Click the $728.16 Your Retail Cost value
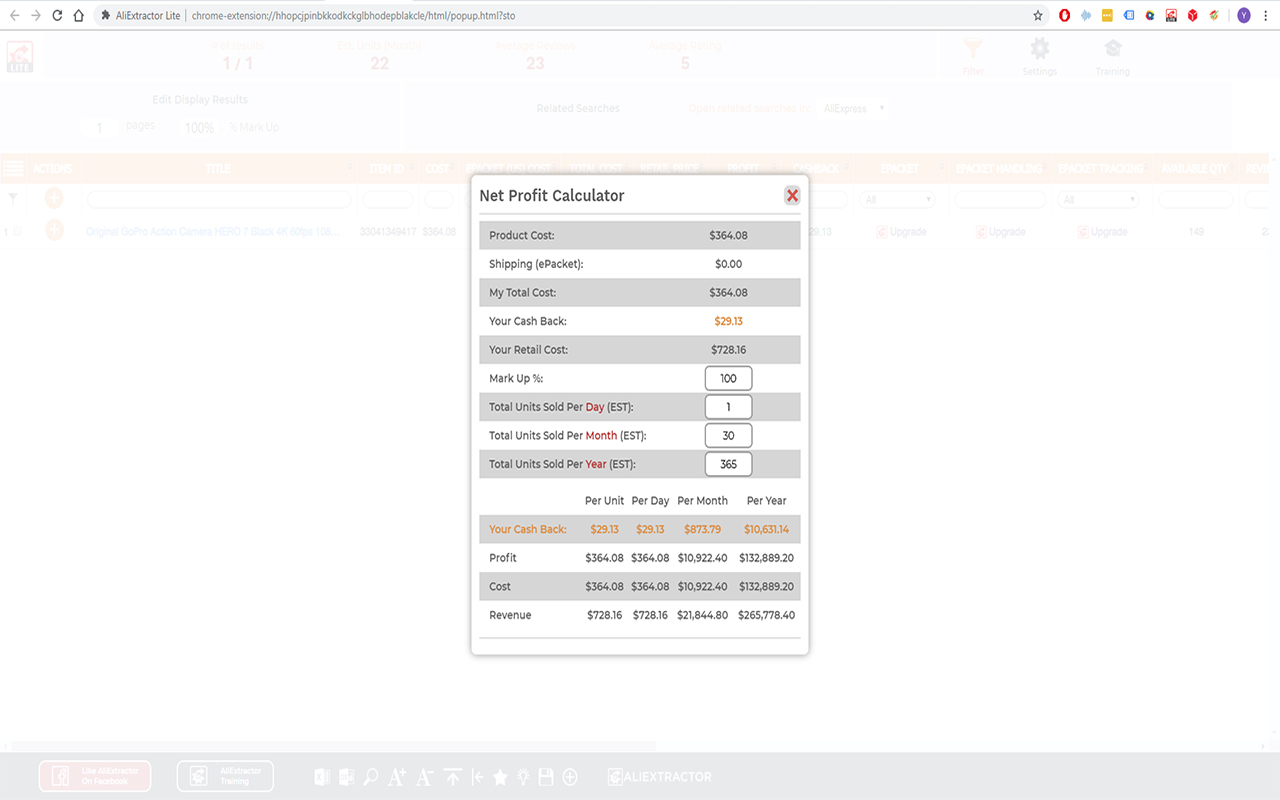The image size is (1280, 800). tap(728, 350)
